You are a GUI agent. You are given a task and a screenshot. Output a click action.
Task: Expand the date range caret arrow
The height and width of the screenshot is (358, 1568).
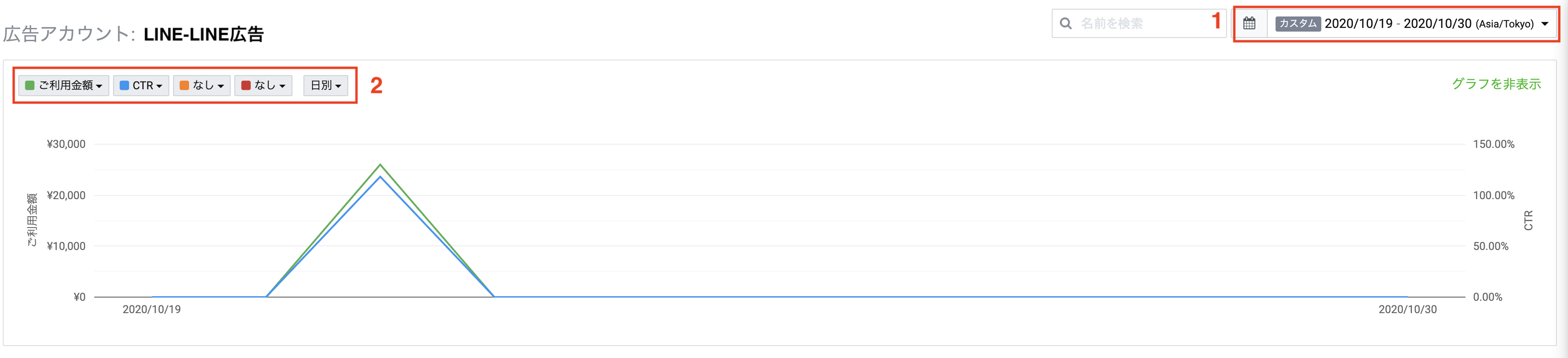pos(1544,24)
